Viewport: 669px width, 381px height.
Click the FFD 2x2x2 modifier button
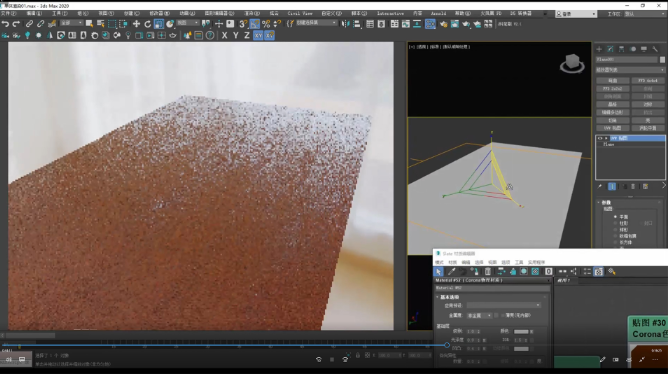[x=612, y=89]
